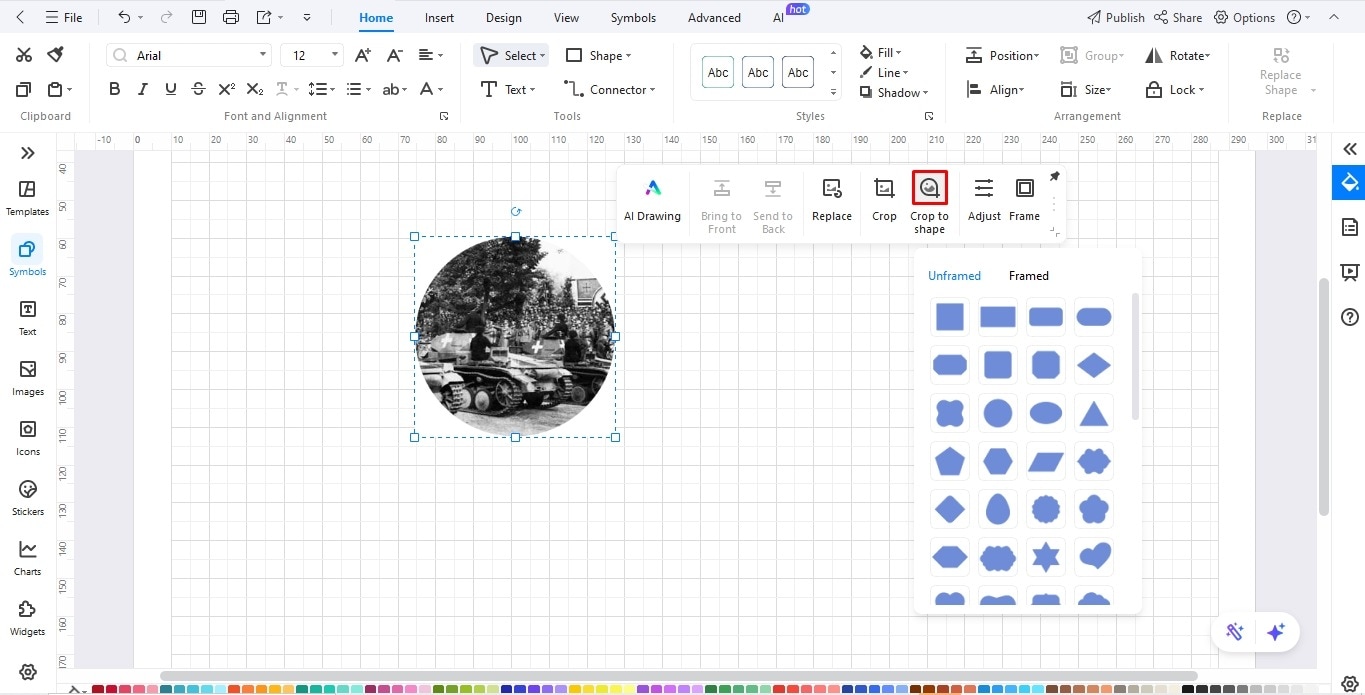The image size is (1365, 695).
Task: Select the Format Painter brush icon
Action: (56, 55)
